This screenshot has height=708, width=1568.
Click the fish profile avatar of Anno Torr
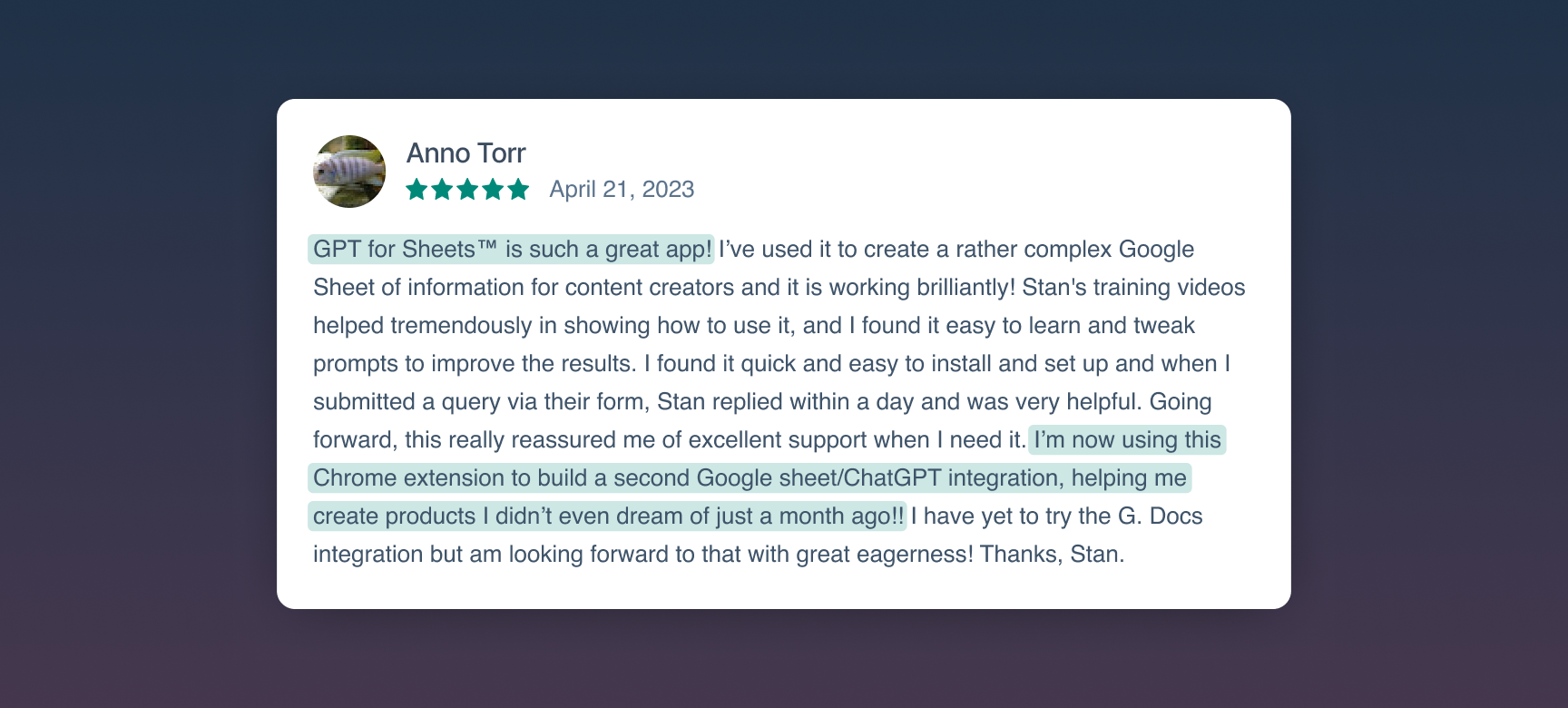(x=349, y=172)
